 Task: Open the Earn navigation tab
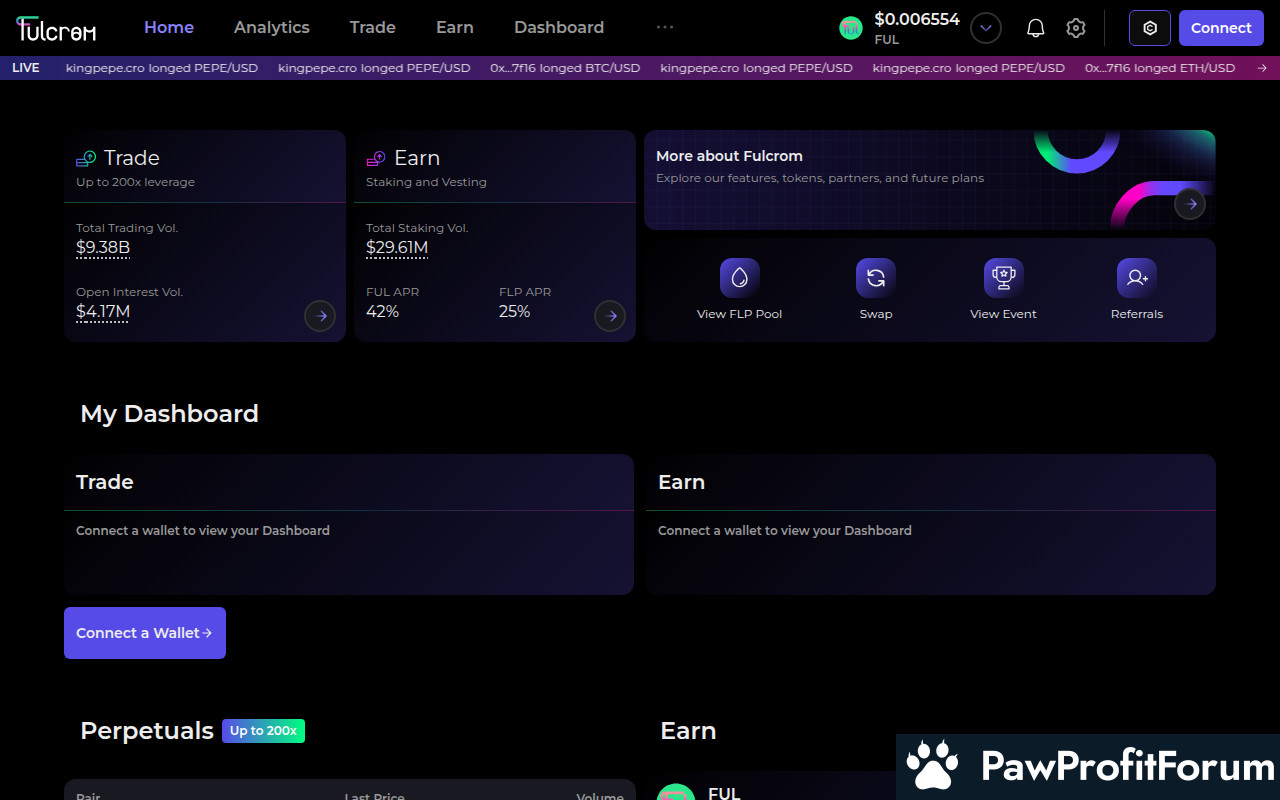coord(454,28)
